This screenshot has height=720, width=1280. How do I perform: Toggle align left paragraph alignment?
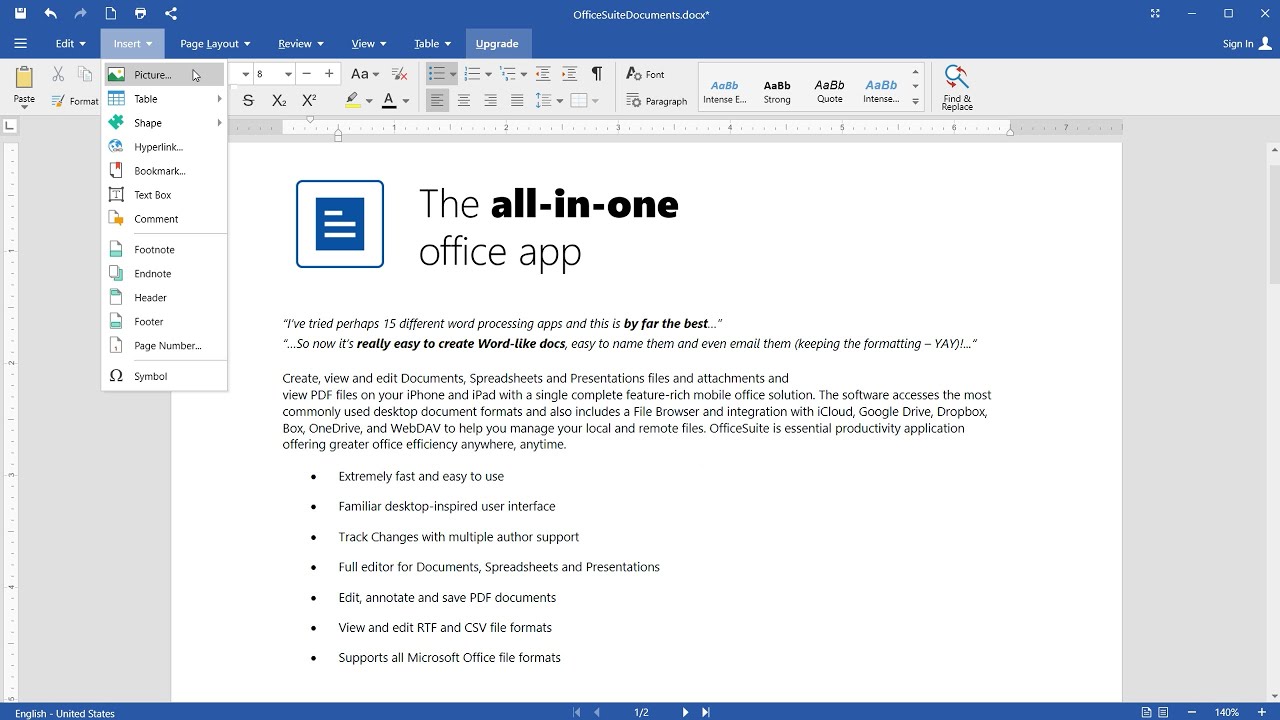(437, 101)
